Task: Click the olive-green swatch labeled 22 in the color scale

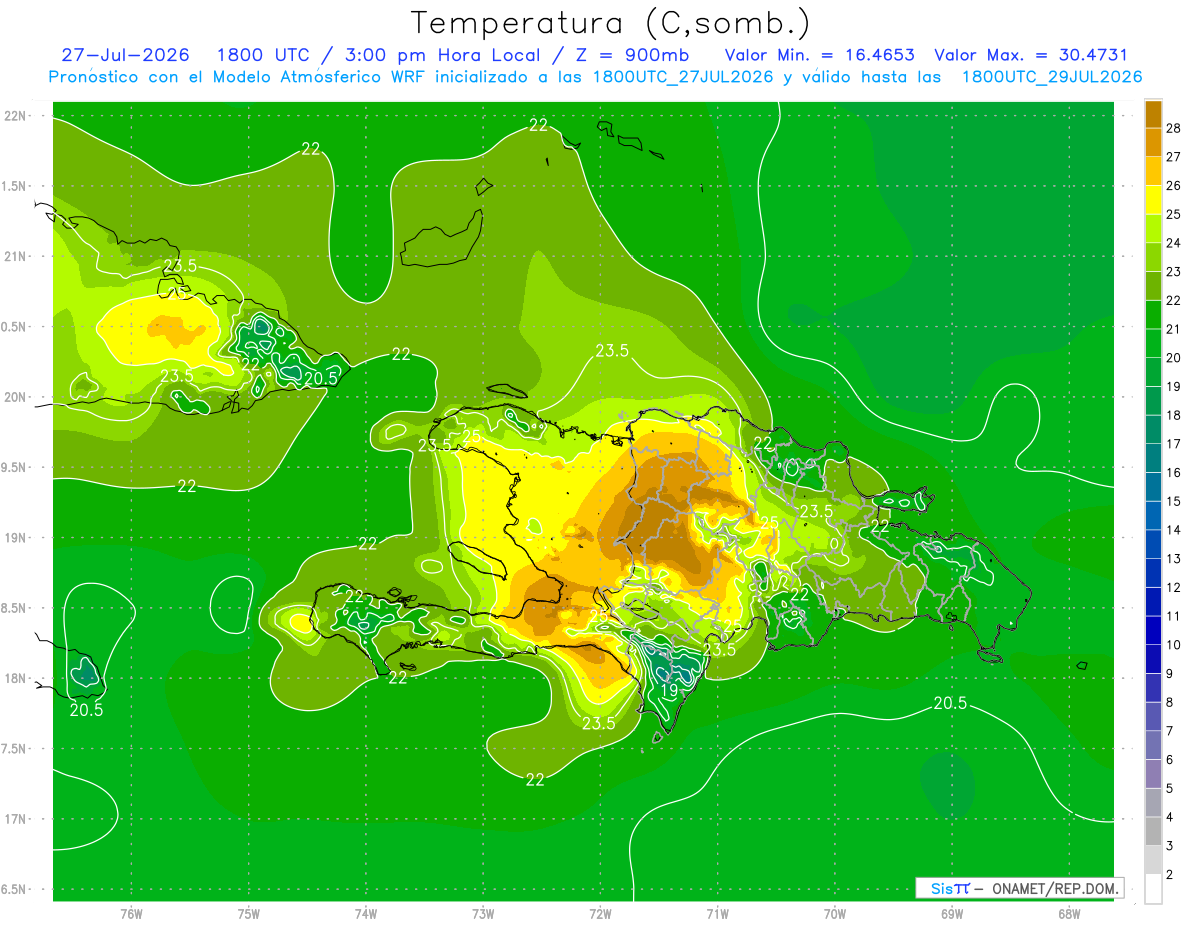Action: point(1153,286)
